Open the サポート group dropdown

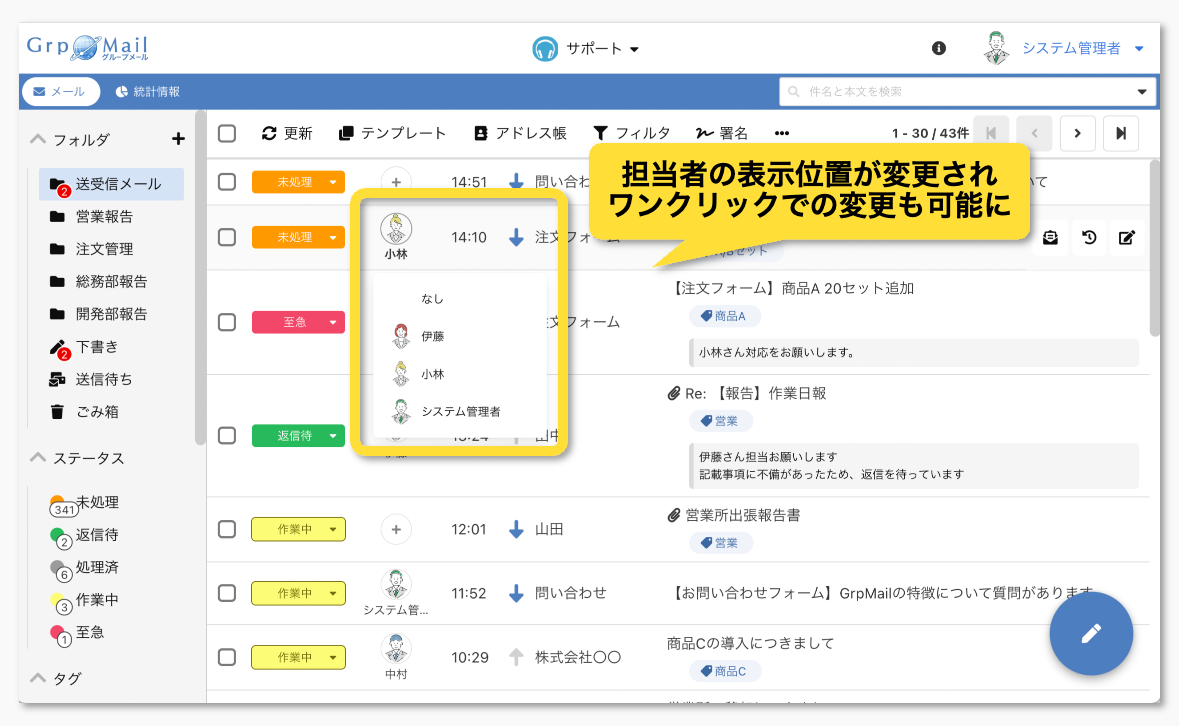(586, 49)
